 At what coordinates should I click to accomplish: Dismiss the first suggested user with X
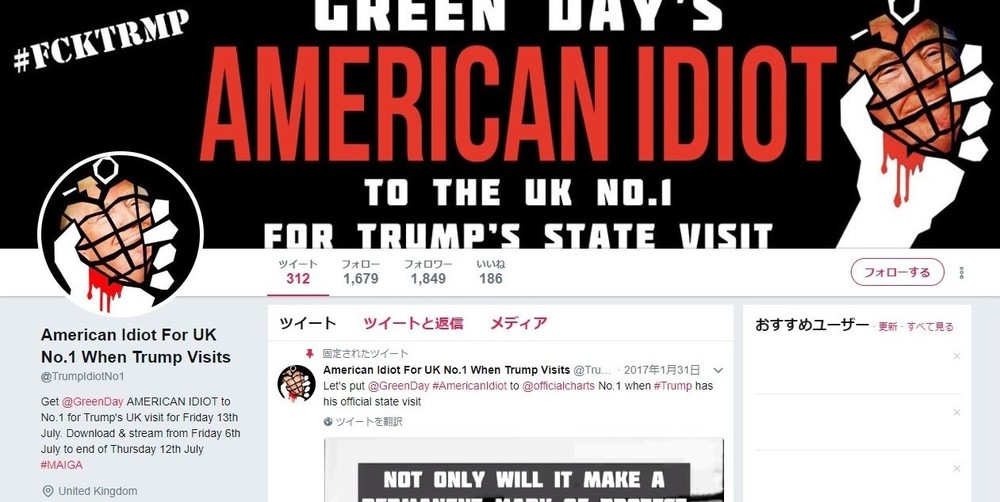pyautogui.click(x=956, y=356)
